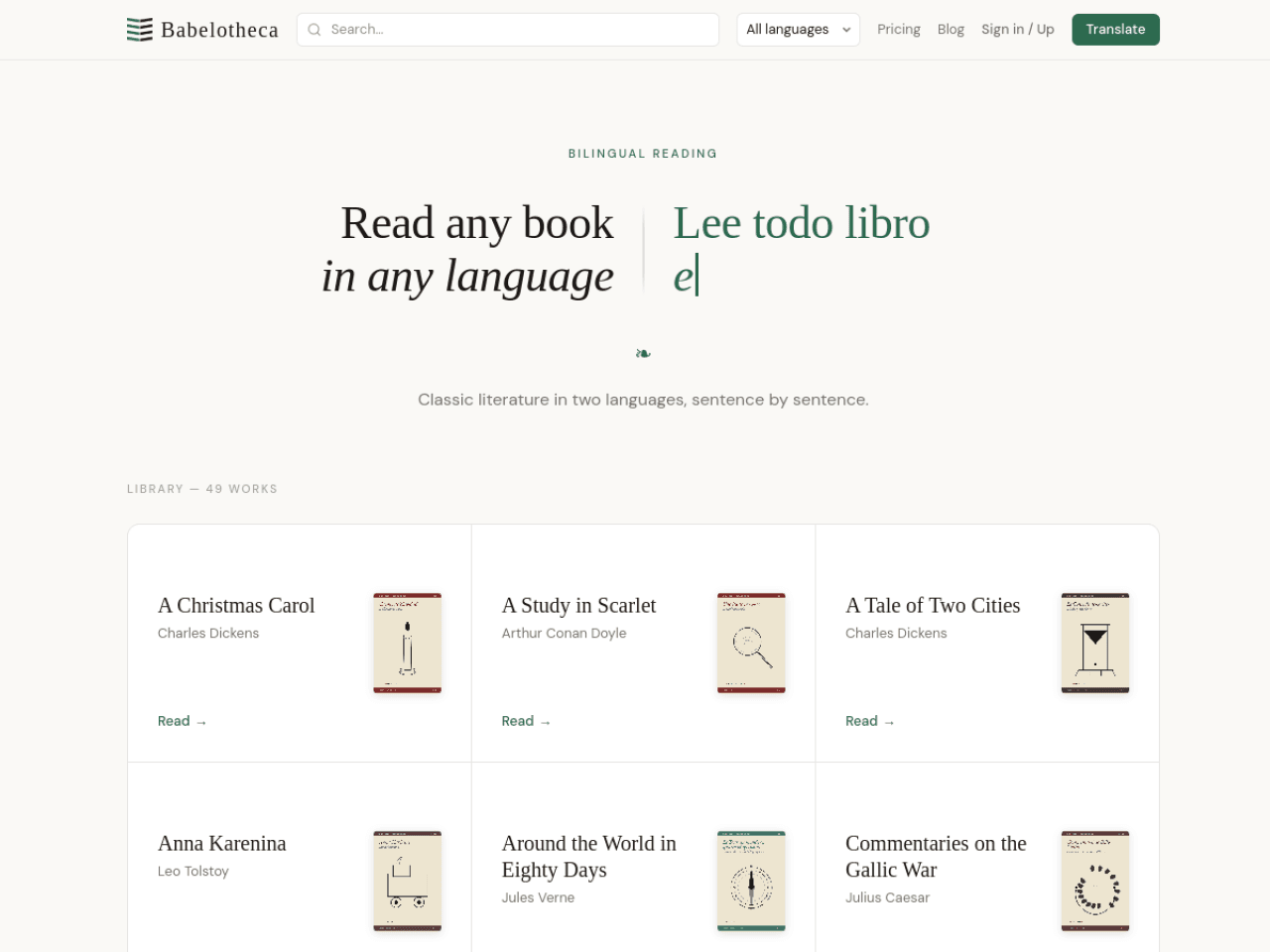Open A Study in Scarlet title
The height and width of the screenshot is (952, 1270).
click(x=578, y=605)
